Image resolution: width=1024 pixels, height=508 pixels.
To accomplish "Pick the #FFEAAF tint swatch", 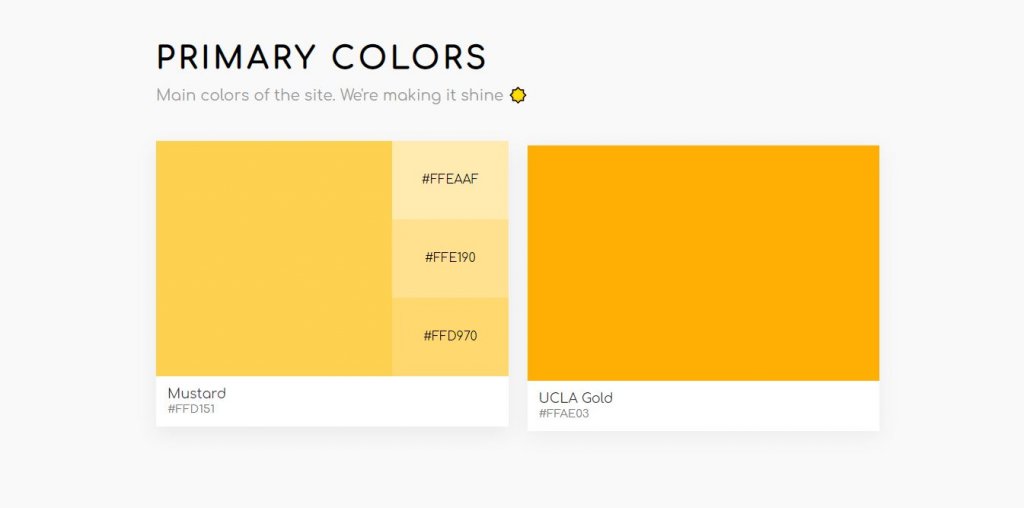I will click(x=450, y=180).
